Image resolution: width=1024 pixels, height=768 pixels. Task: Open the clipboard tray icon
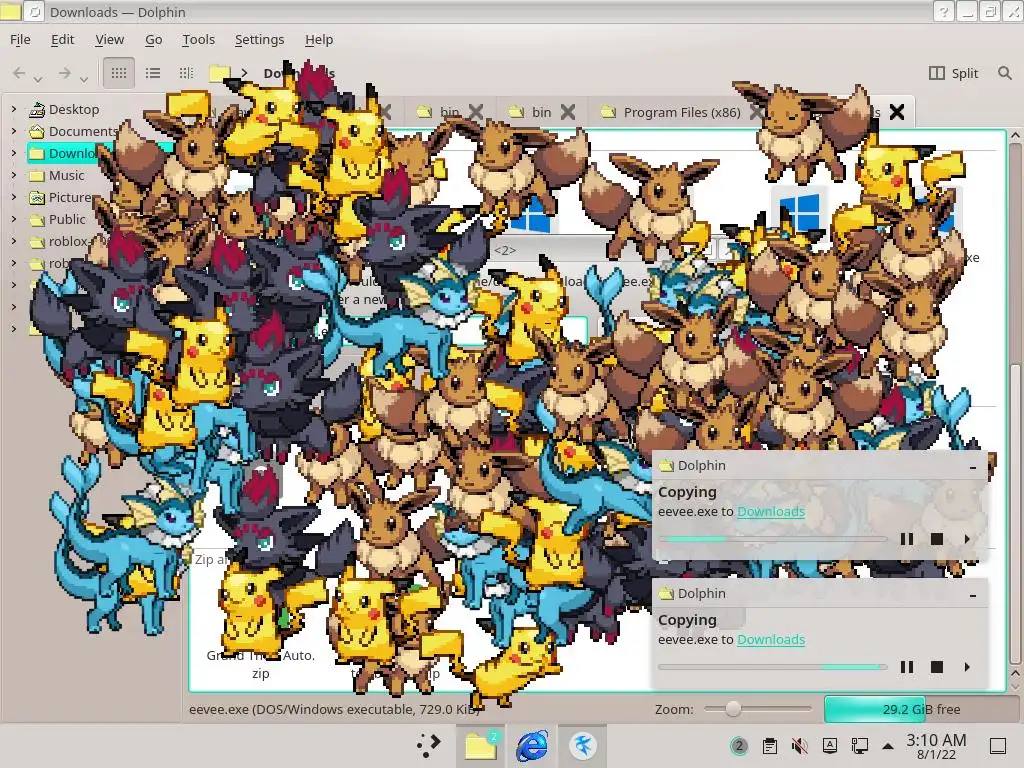770,746
